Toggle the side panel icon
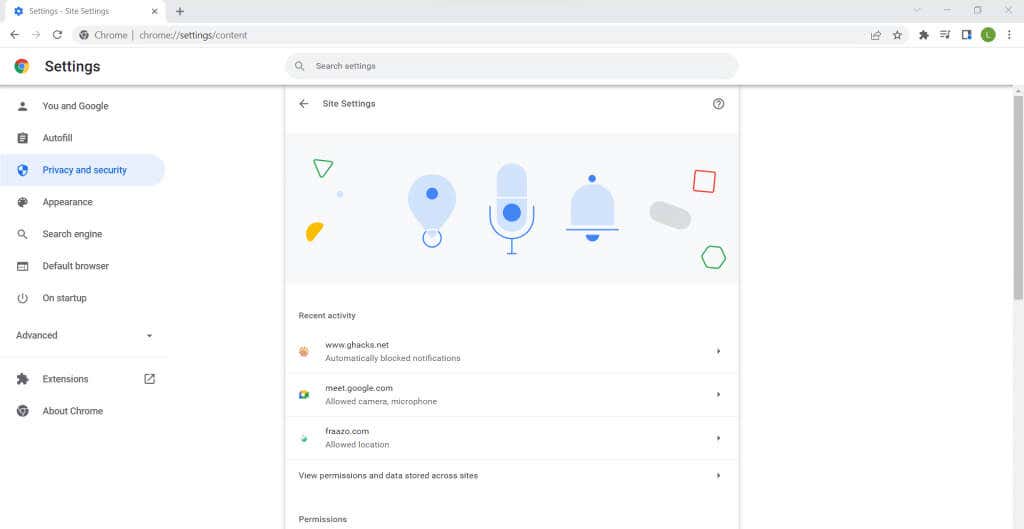 [967, 35]
